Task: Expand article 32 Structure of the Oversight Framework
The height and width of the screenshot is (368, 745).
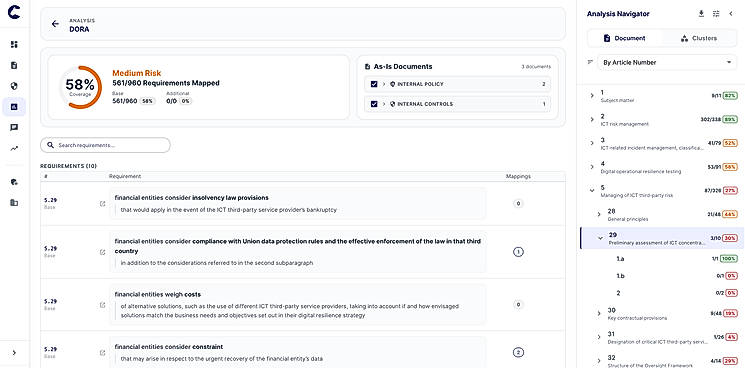Action: tap(599, 360)
